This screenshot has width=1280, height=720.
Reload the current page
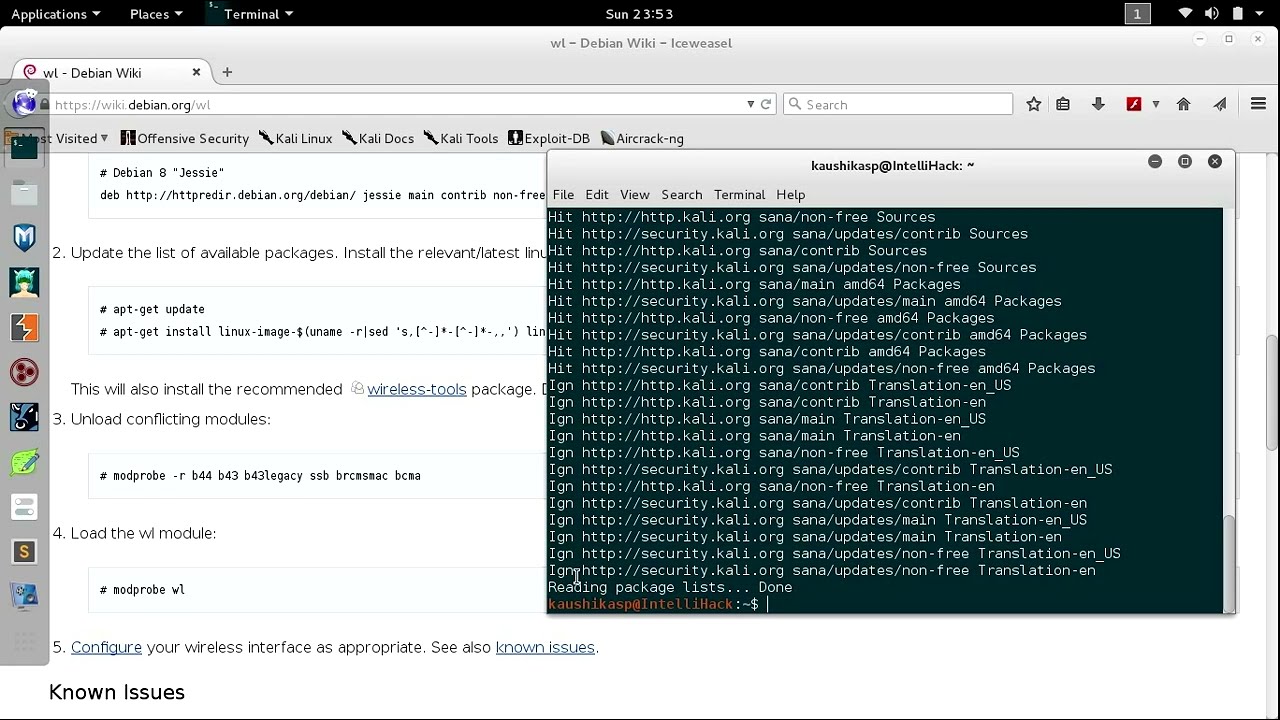pos(766,104)
